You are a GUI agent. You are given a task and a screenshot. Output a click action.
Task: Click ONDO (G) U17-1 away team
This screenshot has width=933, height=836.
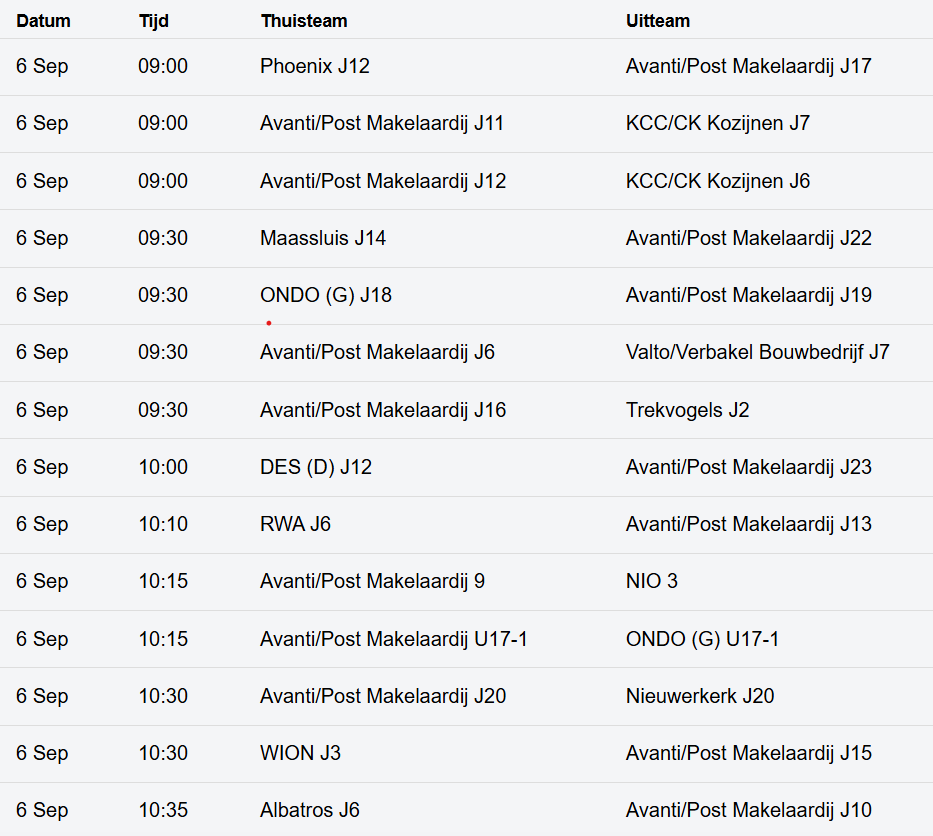click(702, 639)
